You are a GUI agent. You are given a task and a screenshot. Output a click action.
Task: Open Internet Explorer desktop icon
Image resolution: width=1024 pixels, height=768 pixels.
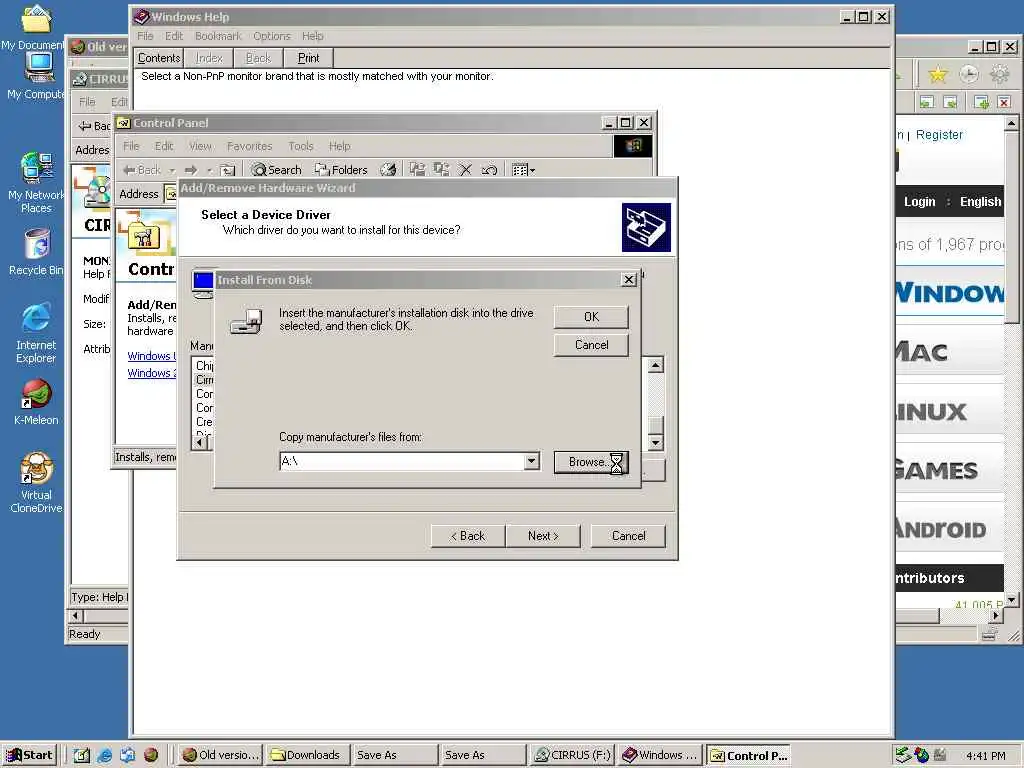coord(36,333)
